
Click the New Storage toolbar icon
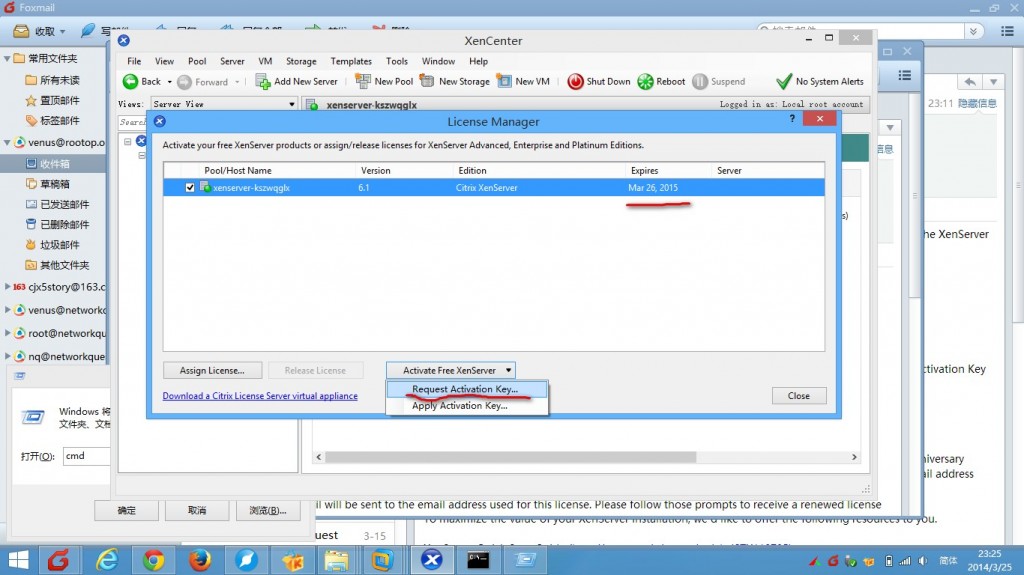427,81
